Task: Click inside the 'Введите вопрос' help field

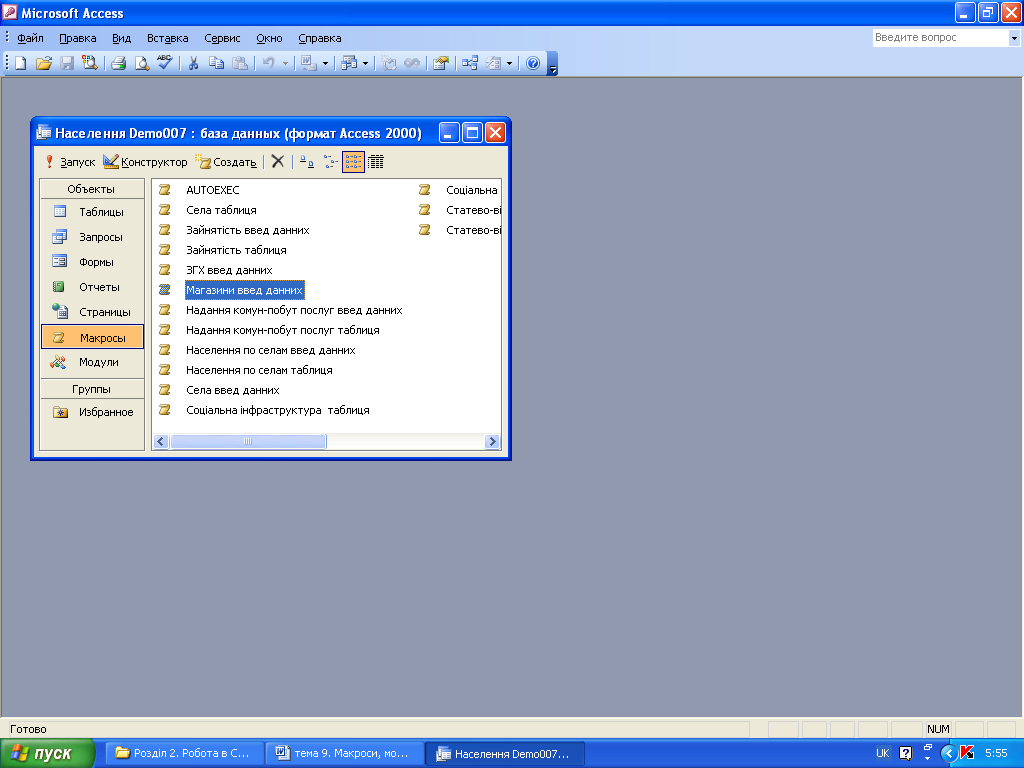Action: click(940, 38)
